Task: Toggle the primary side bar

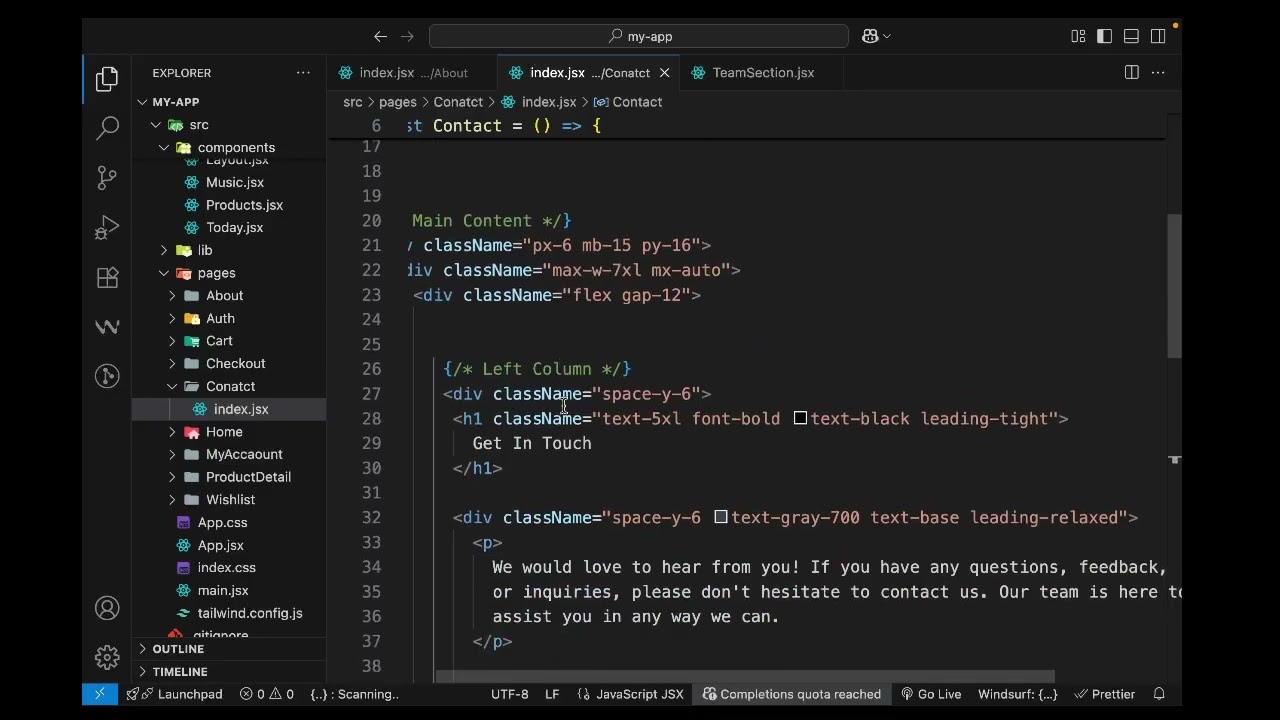Action: (x=1104, y=36)
